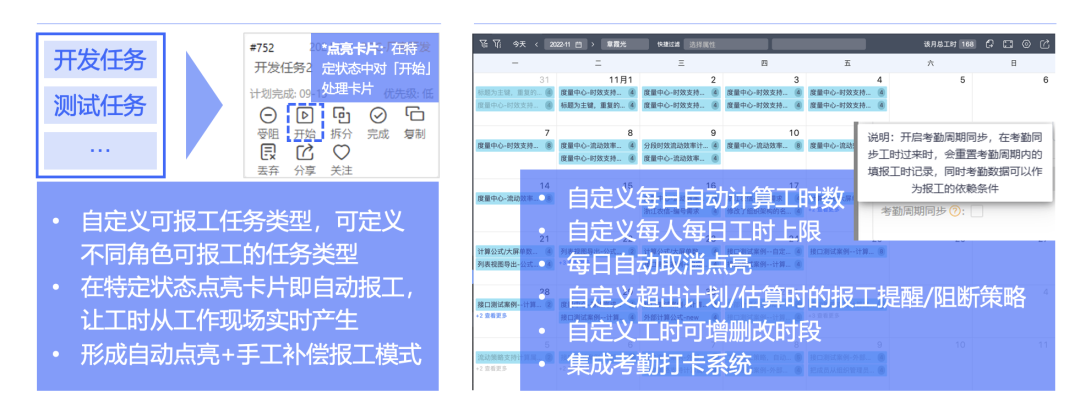Enable the 考勤周期同步 checkbox
Viewport: 1080px width, 393px height.
pos(976,212)
